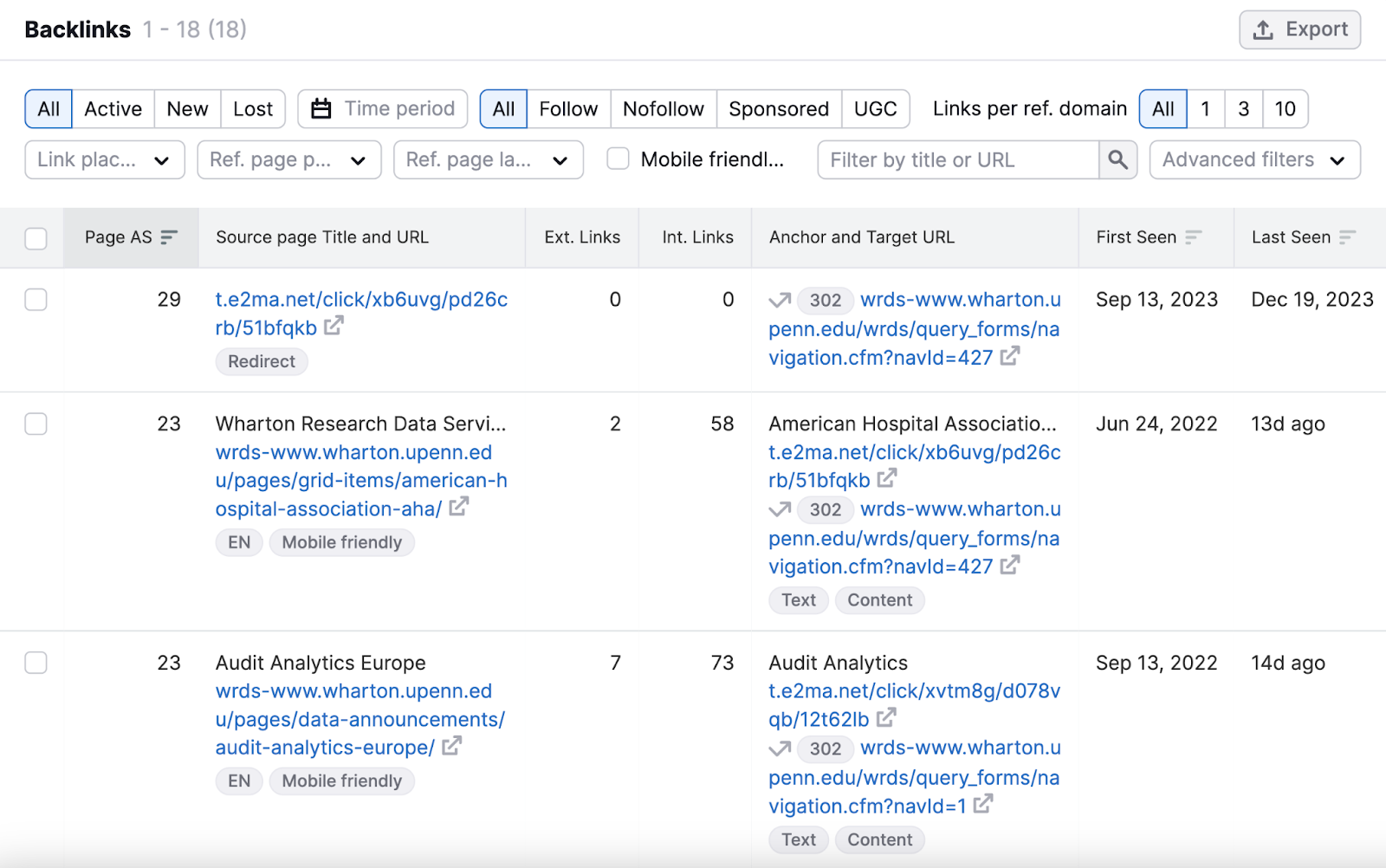1386x868 pixels.
Task: Open Audit Analytics Europe page via external link icon
Action: pyautogui.click(x=450, y=748)
